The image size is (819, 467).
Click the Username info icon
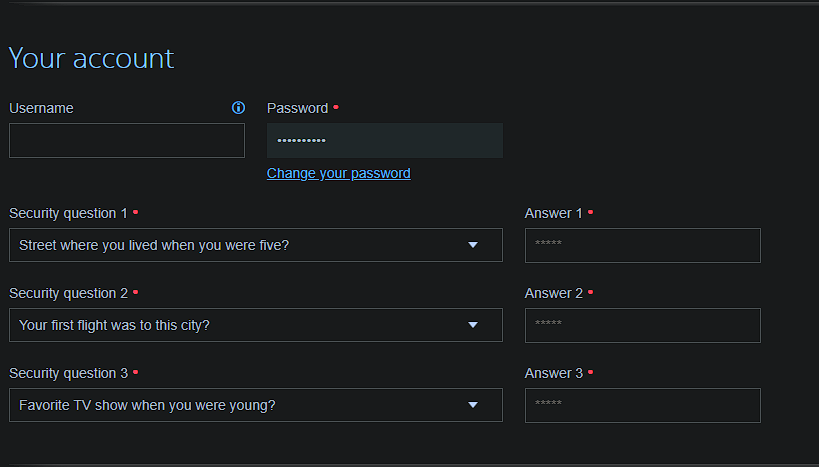click(x=238, y=108)
